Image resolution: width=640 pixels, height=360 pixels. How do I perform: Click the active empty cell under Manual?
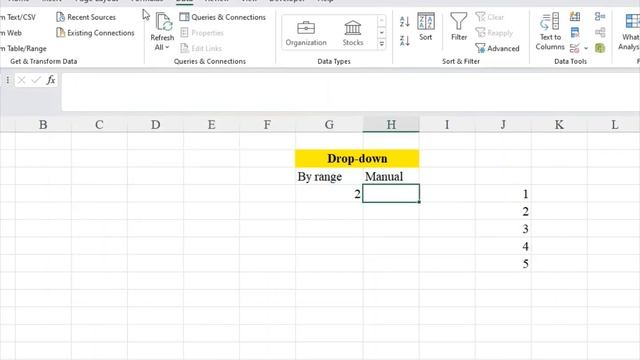pyautogui.click(x=391, y=193)
